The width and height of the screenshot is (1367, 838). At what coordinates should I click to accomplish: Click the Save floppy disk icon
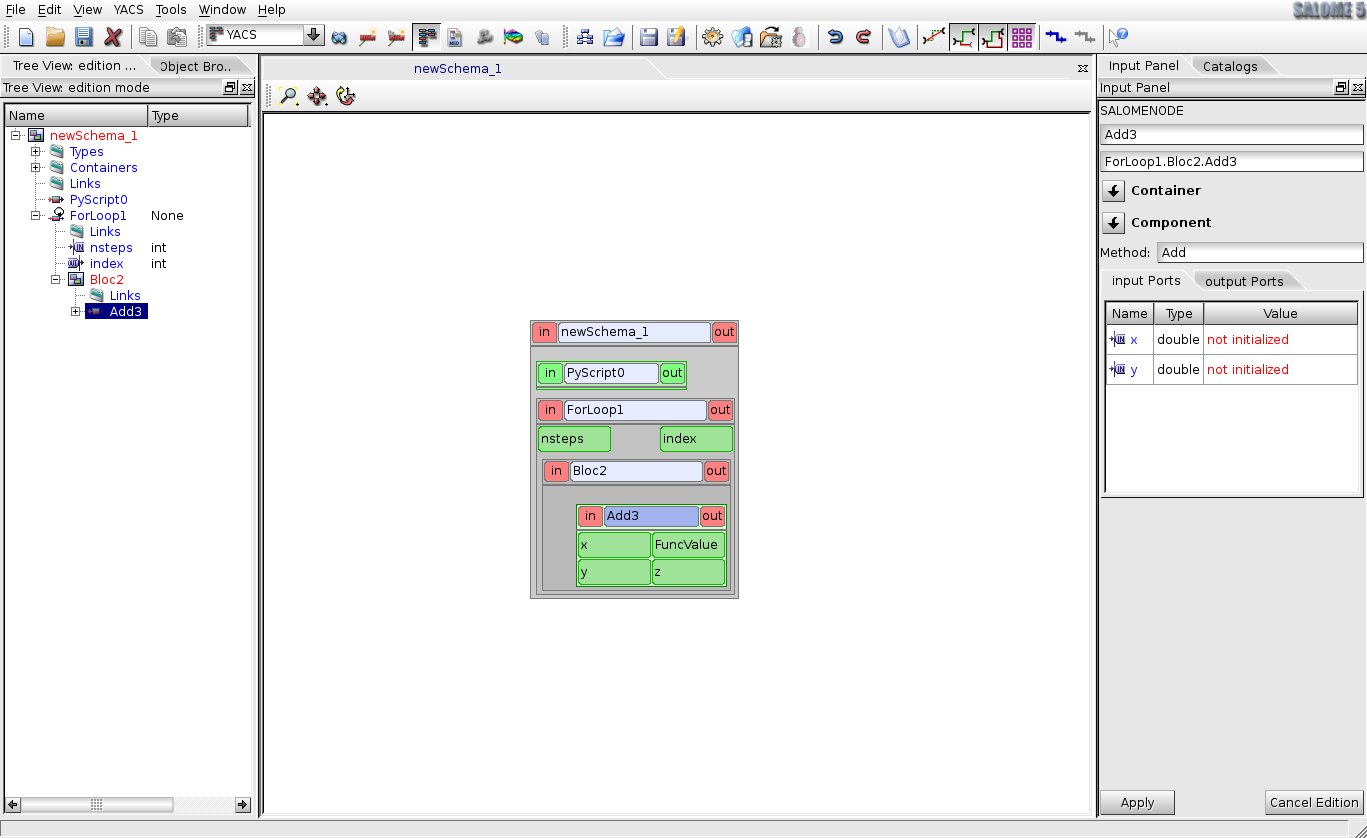click(x=84, y=37)
